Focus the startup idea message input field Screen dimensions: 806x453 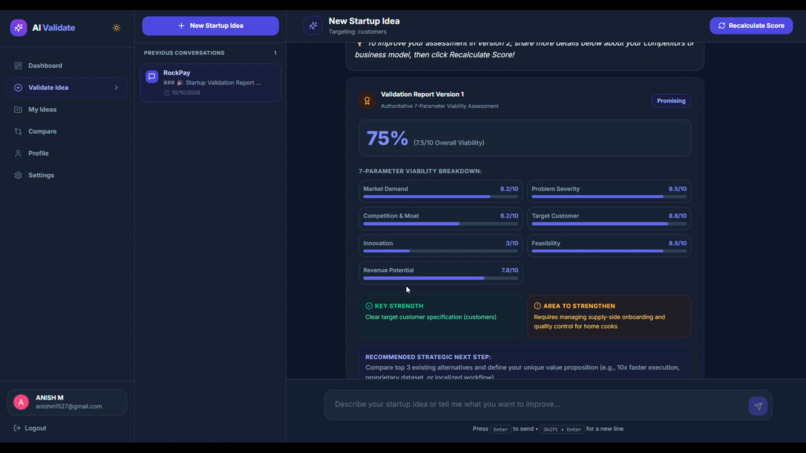[535, 405]
